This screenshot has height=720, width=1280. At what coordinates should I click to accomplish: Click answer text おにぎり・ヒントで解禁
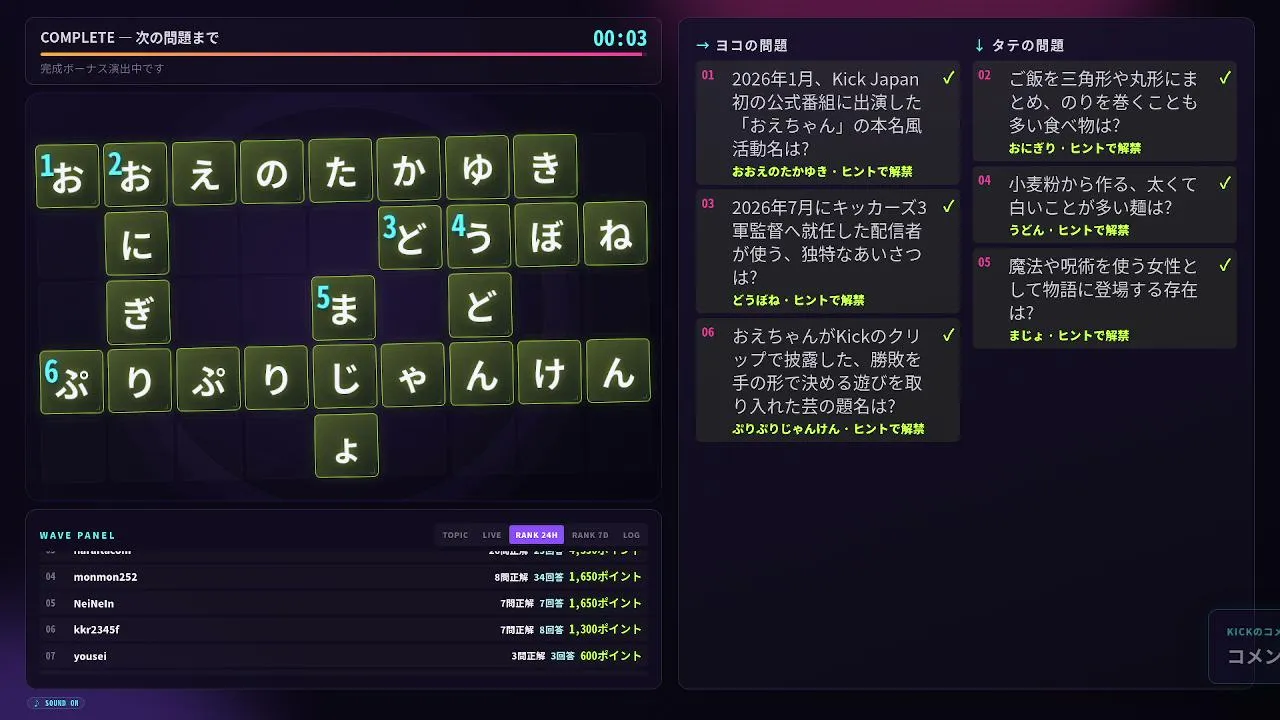1074,148
